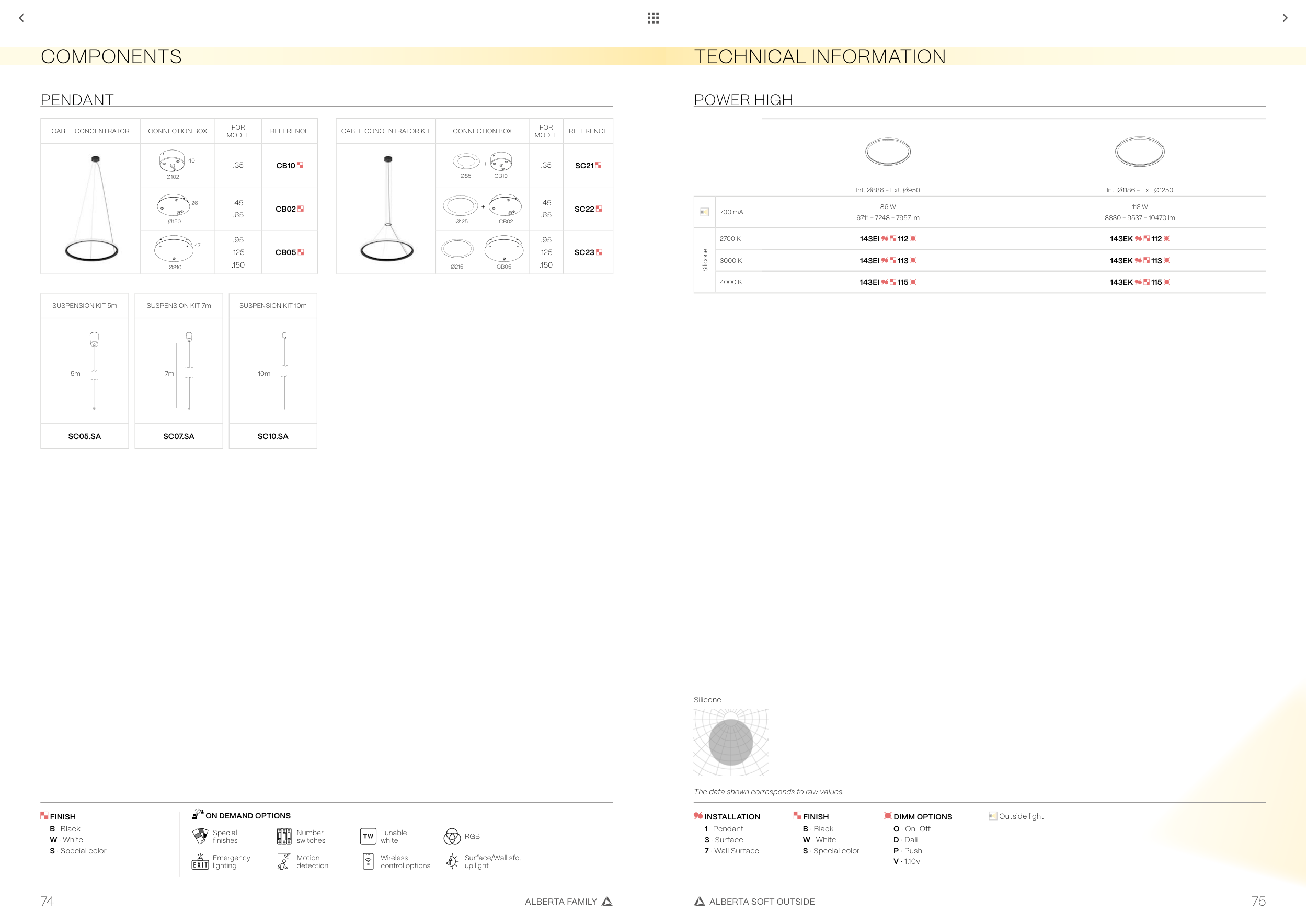Select the SC05.SA suspension kit label
The height and width of the screenshot is (924, 1307).
point(84,436)
